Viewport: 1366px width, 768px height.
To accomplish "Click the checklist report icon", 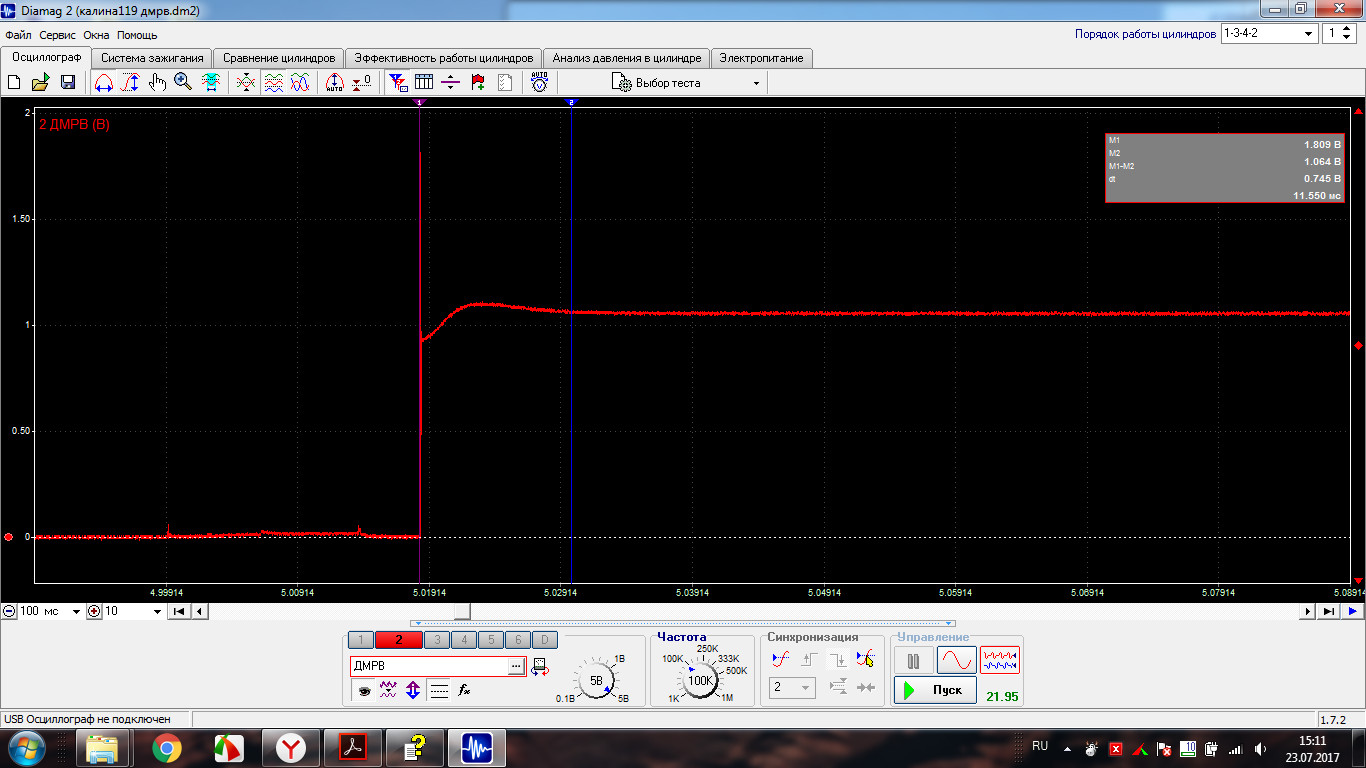I will point(504,83).
